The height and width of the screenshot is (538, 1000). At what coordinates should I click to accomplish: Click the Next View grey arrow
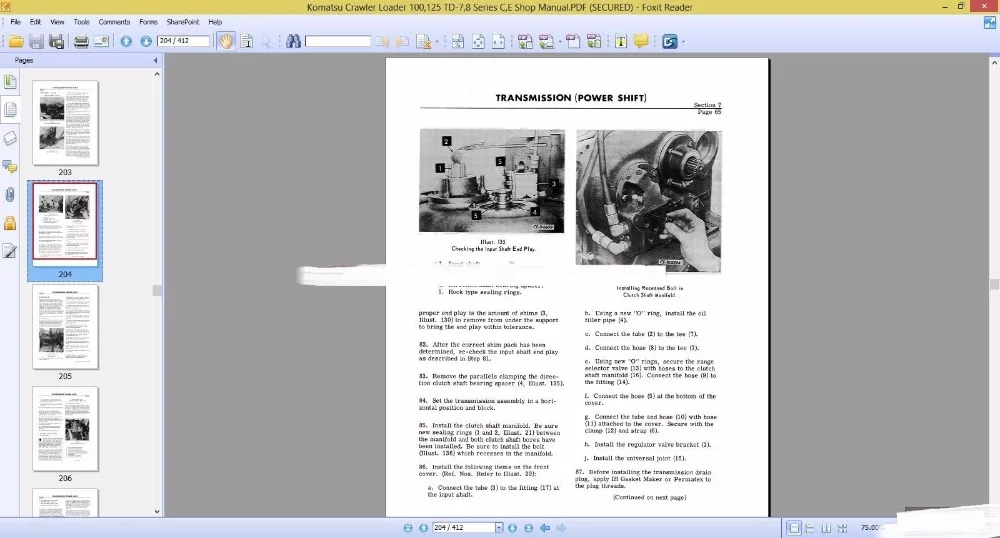tap(561, 528)
